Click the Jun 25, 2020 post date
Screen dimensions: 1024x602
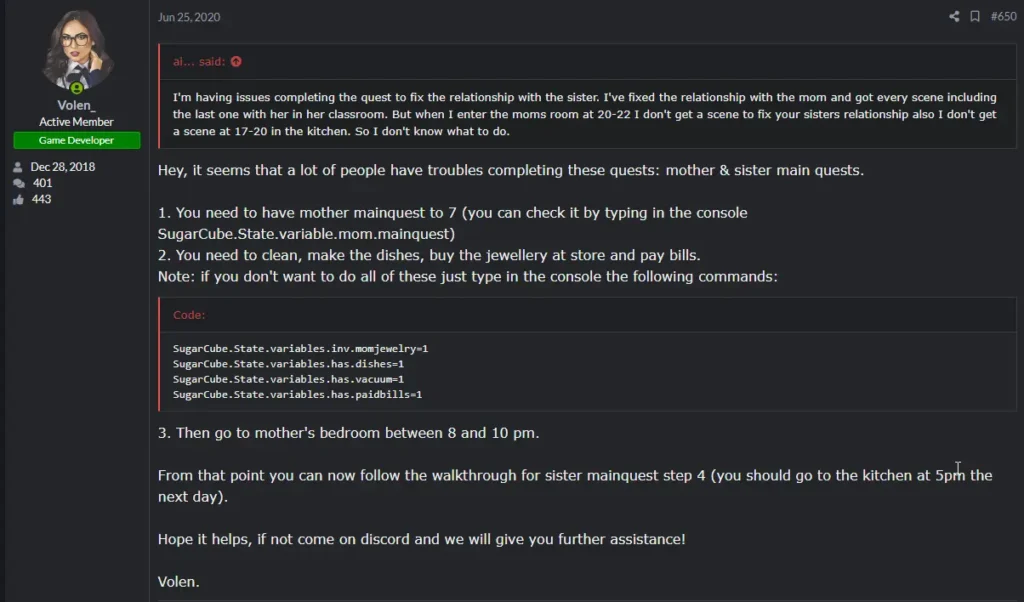click(x=189, y=17)
